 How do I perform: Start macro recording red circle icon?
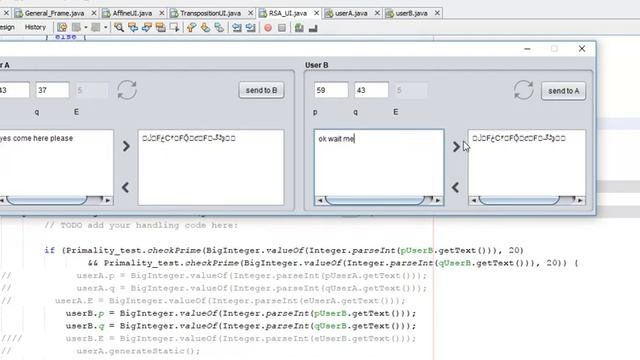click(x=268, y=28)
